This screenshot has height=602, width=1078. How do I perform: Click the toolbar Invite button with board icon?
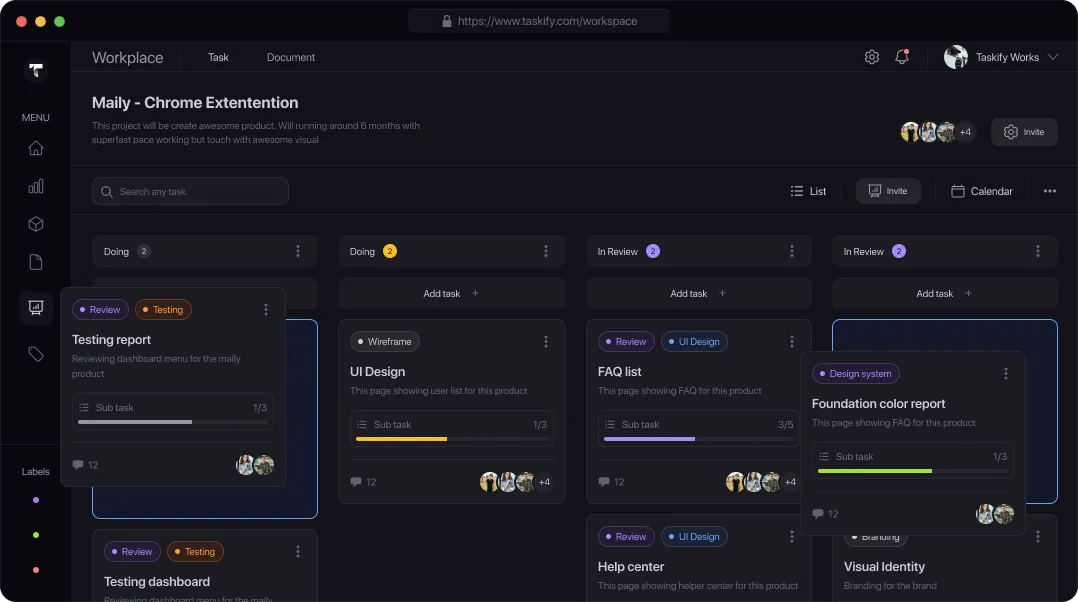click(888, 191)
